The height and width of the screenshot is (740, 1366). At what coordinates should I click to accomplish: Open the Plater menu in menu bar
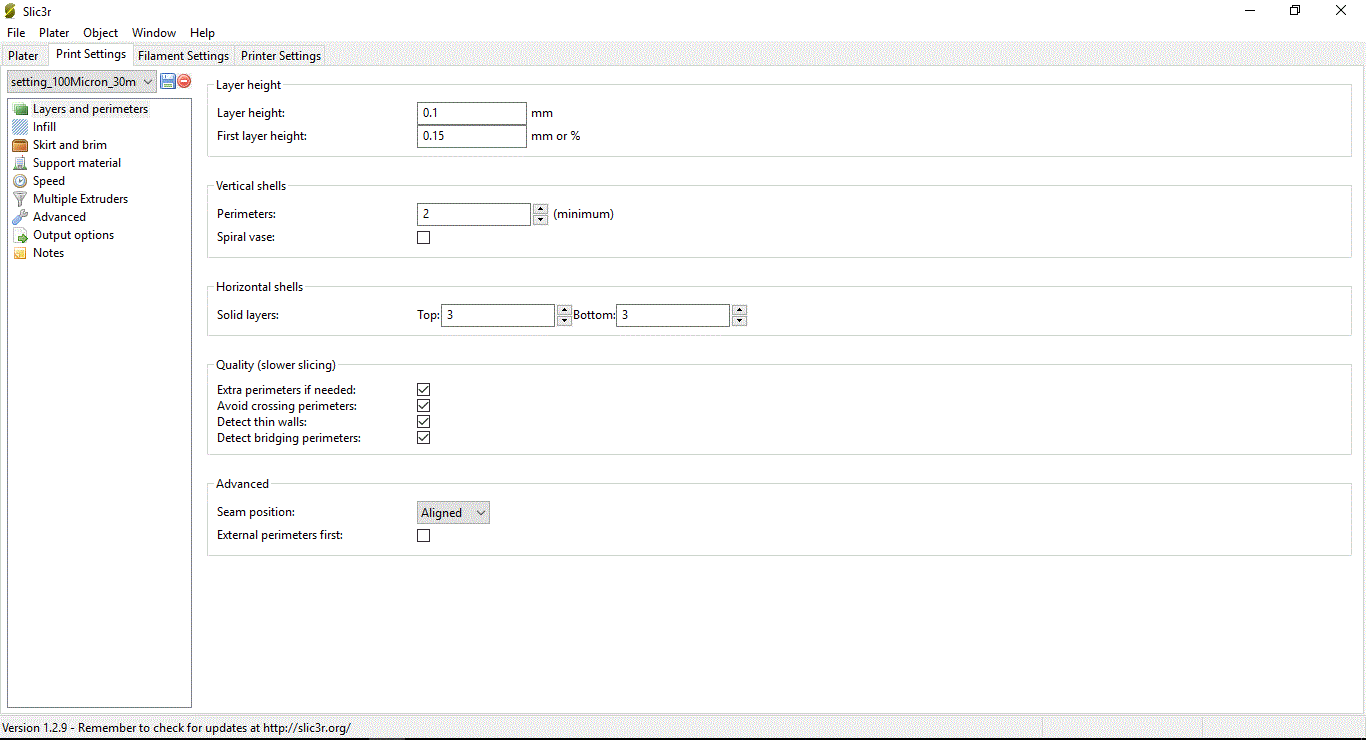(x=54, y=33)
